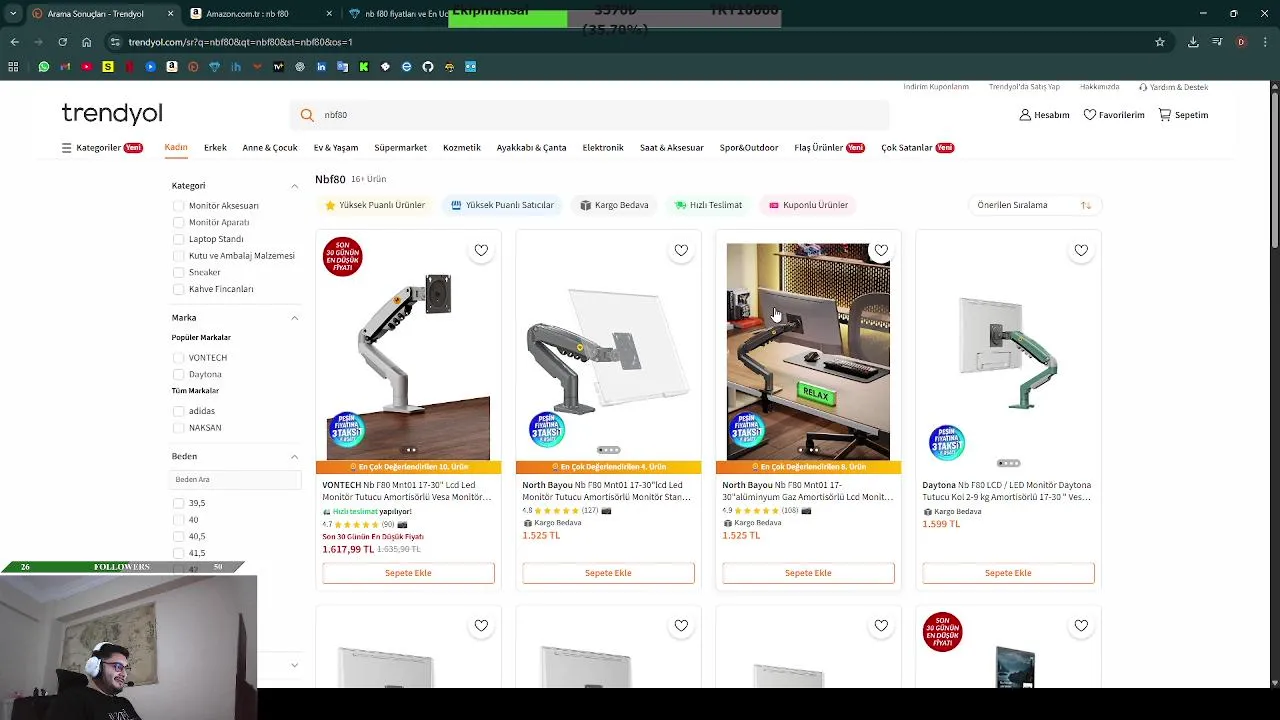Image resolution: width=1280 pixels, height=720 pixels.
Task: Switch to nb f80 fiyatları browser tab
Action: (397, 14)
